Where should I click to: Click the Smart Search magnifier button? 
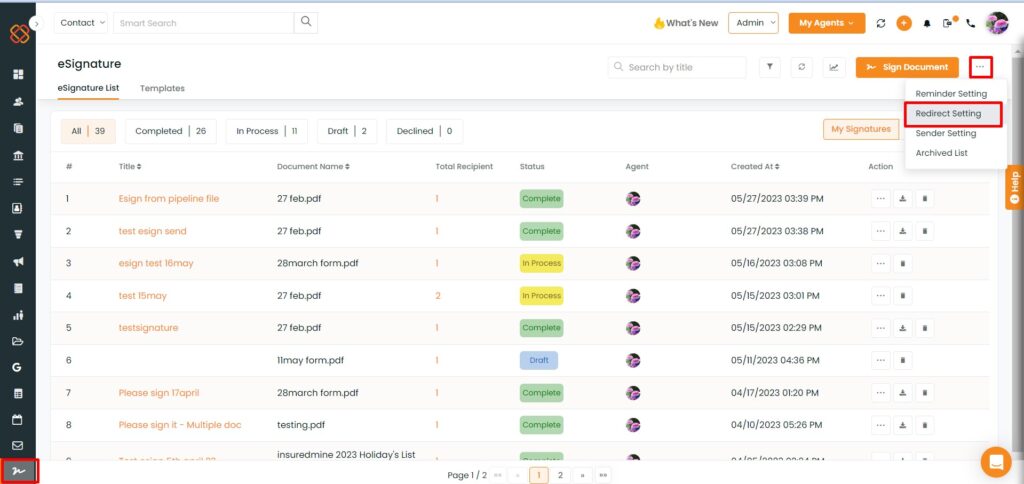pos(306,22)
